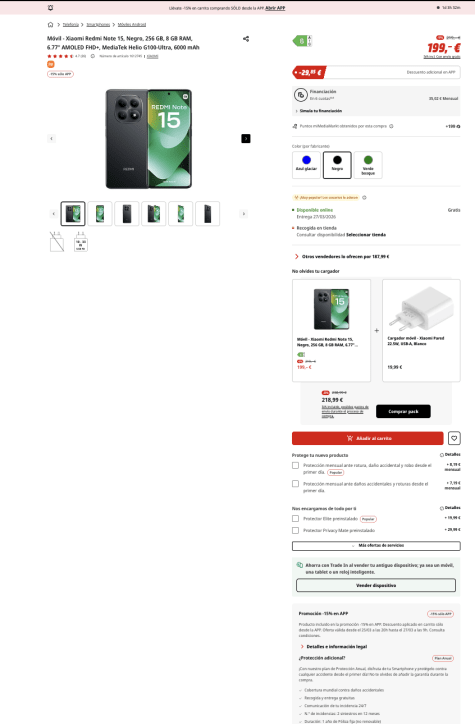Open the Móviles Android breadcrumb link

coord(132,24)
